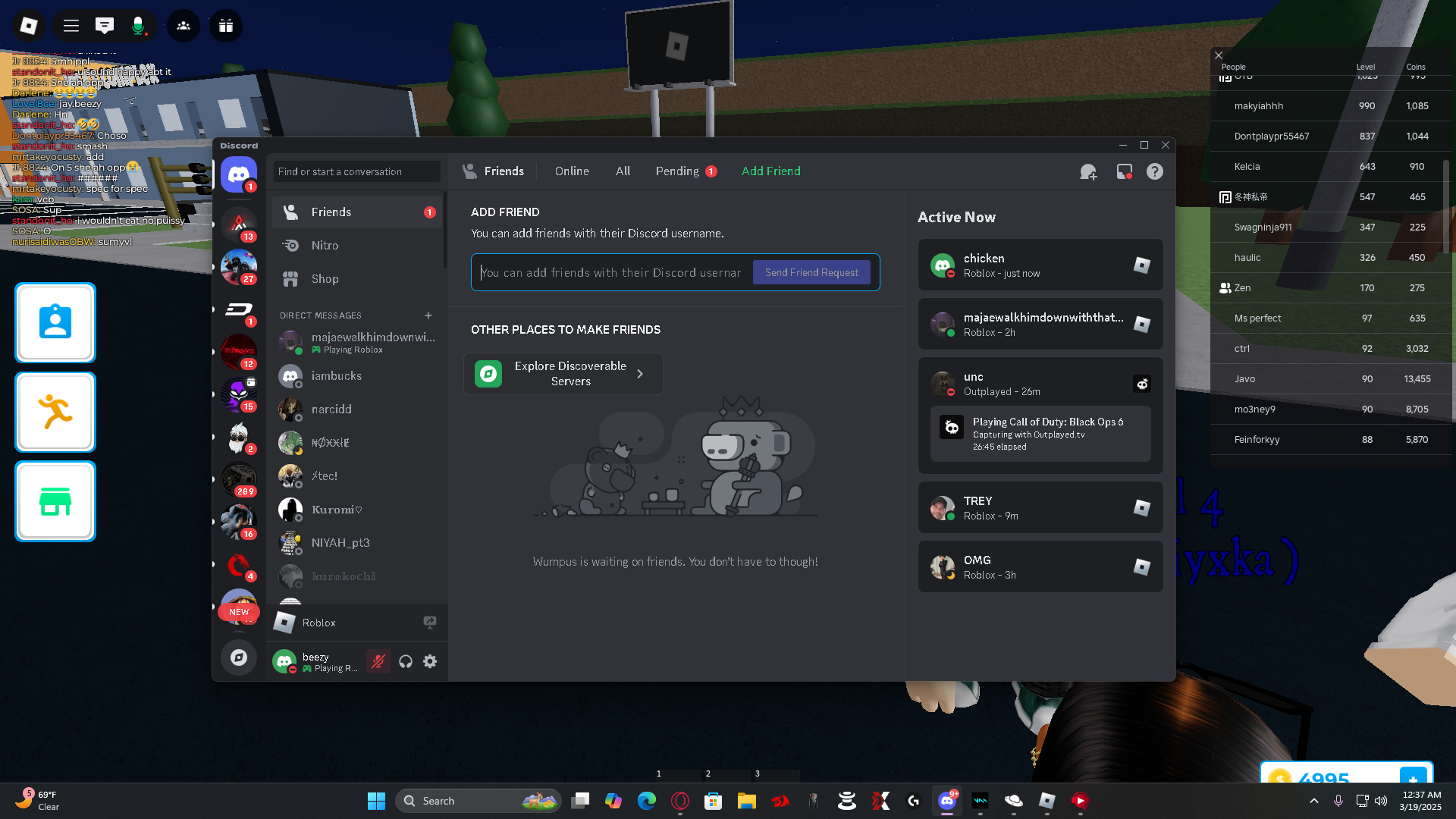This screenshot has width=1456, height=819.
Task: Toggle the Roblox chat window icon
Action: tap(105, 26)
